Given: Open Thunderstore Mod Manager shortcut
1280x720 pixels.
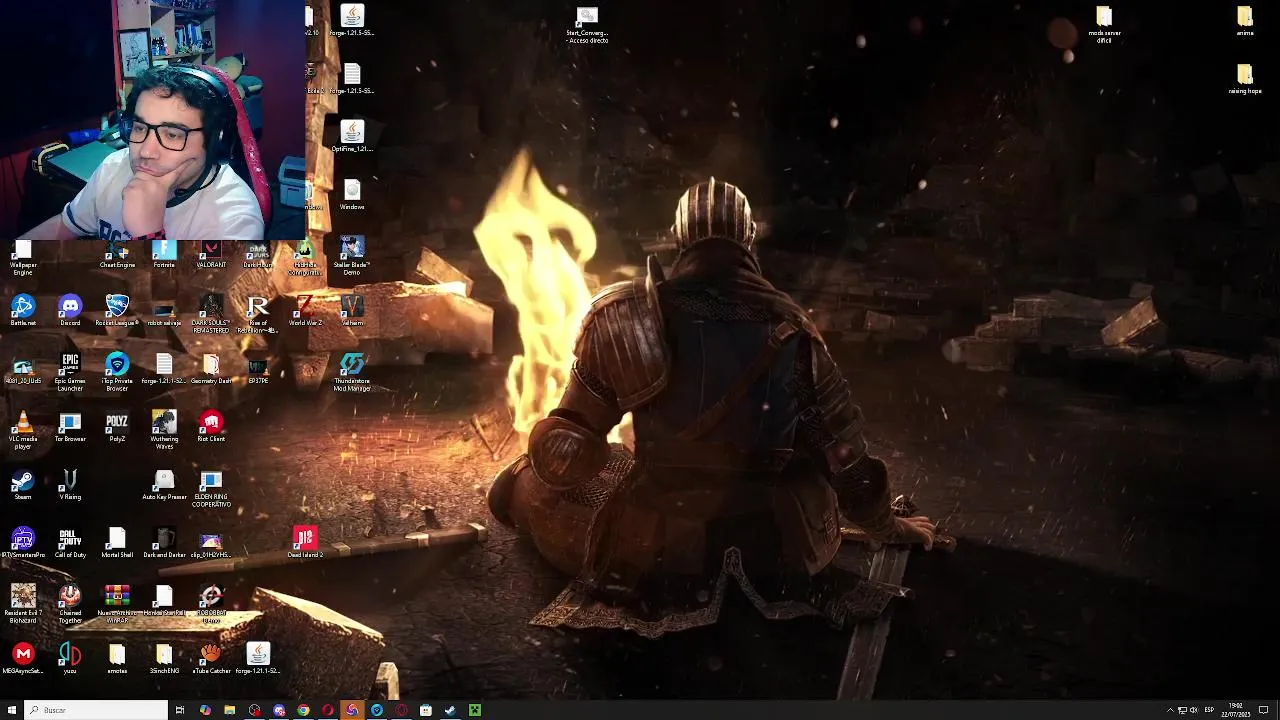Looking at the screenshot, I should (x=352, y=372).
